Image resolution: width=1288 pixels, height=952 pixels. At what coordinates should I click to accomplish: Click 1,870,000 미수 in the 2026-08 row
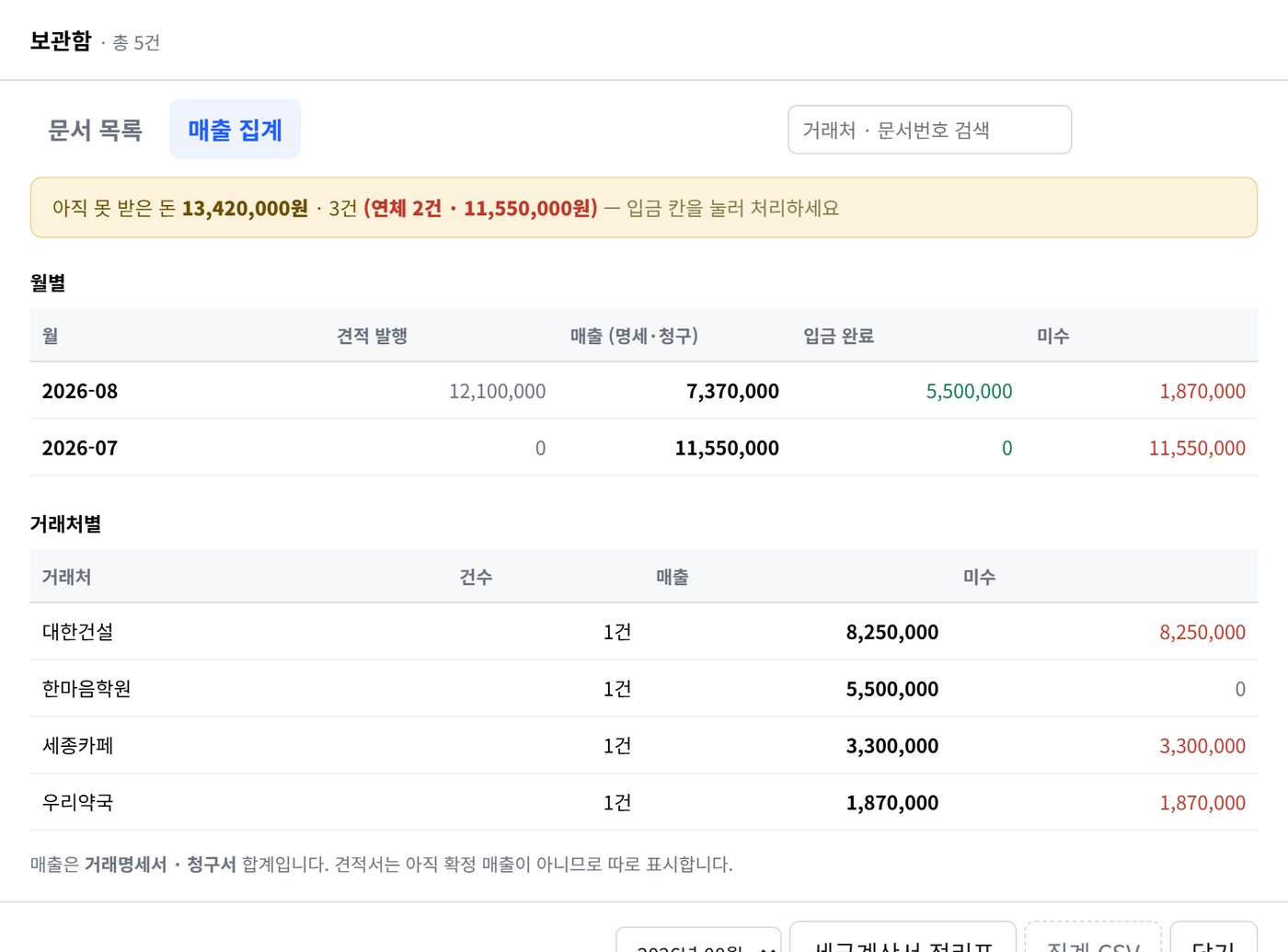click(1202, 391)
